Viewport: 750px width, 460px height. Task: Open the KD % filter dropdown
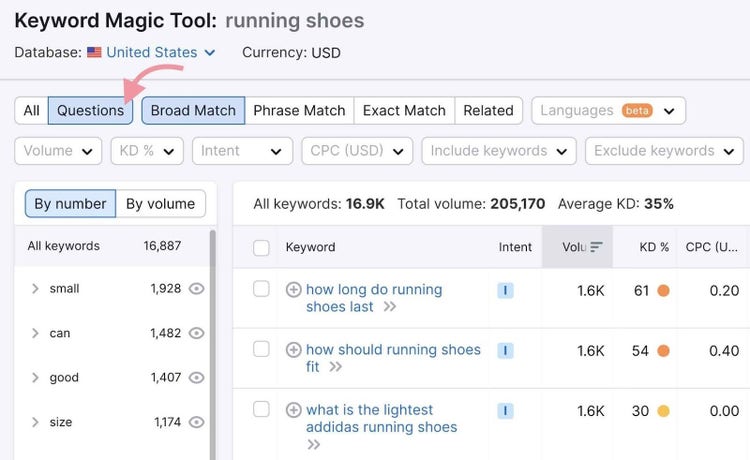coord(147,151)
